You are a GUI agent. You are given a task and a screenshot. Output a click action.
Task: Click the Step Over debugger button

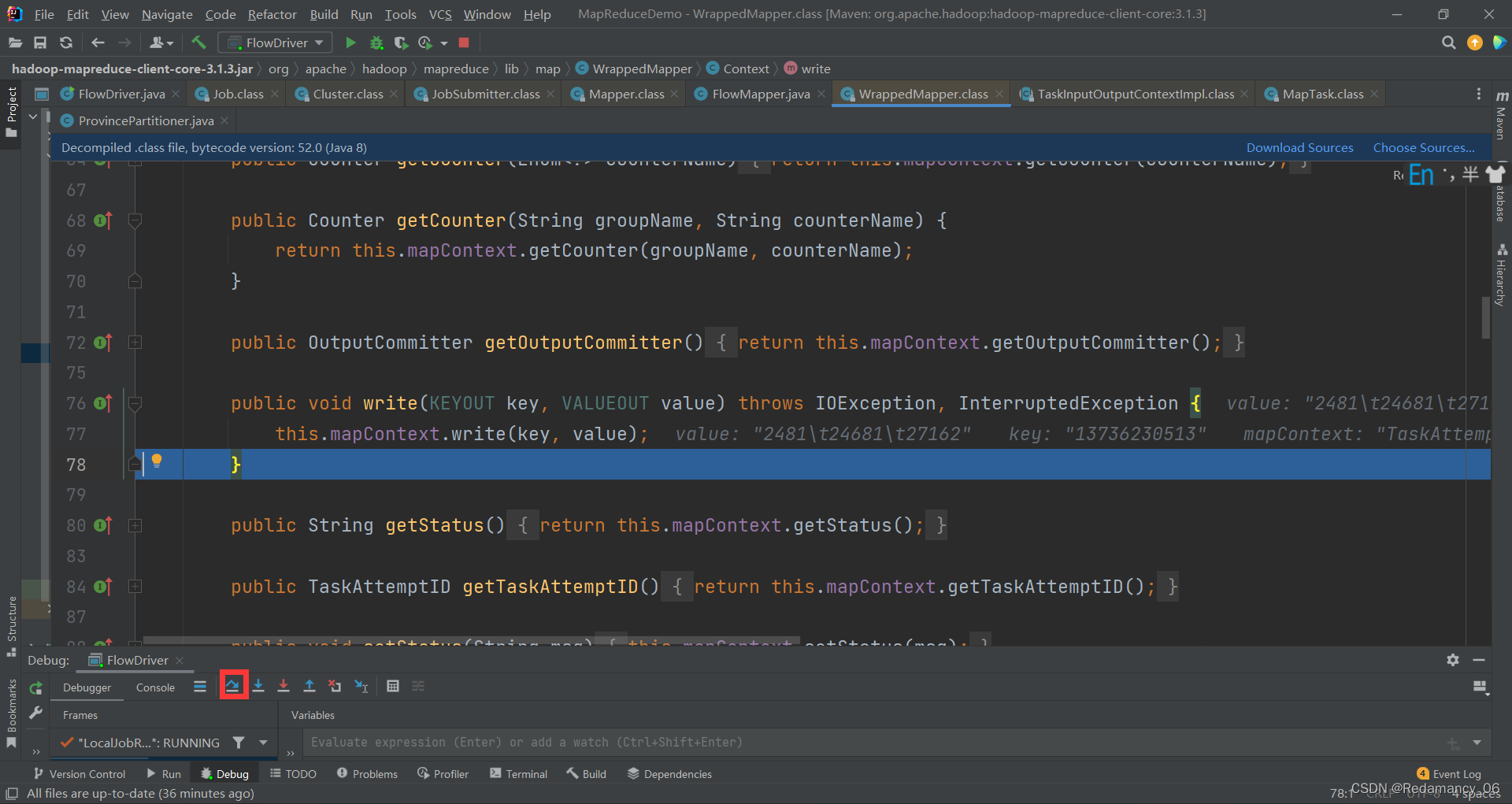pos(232,686)
